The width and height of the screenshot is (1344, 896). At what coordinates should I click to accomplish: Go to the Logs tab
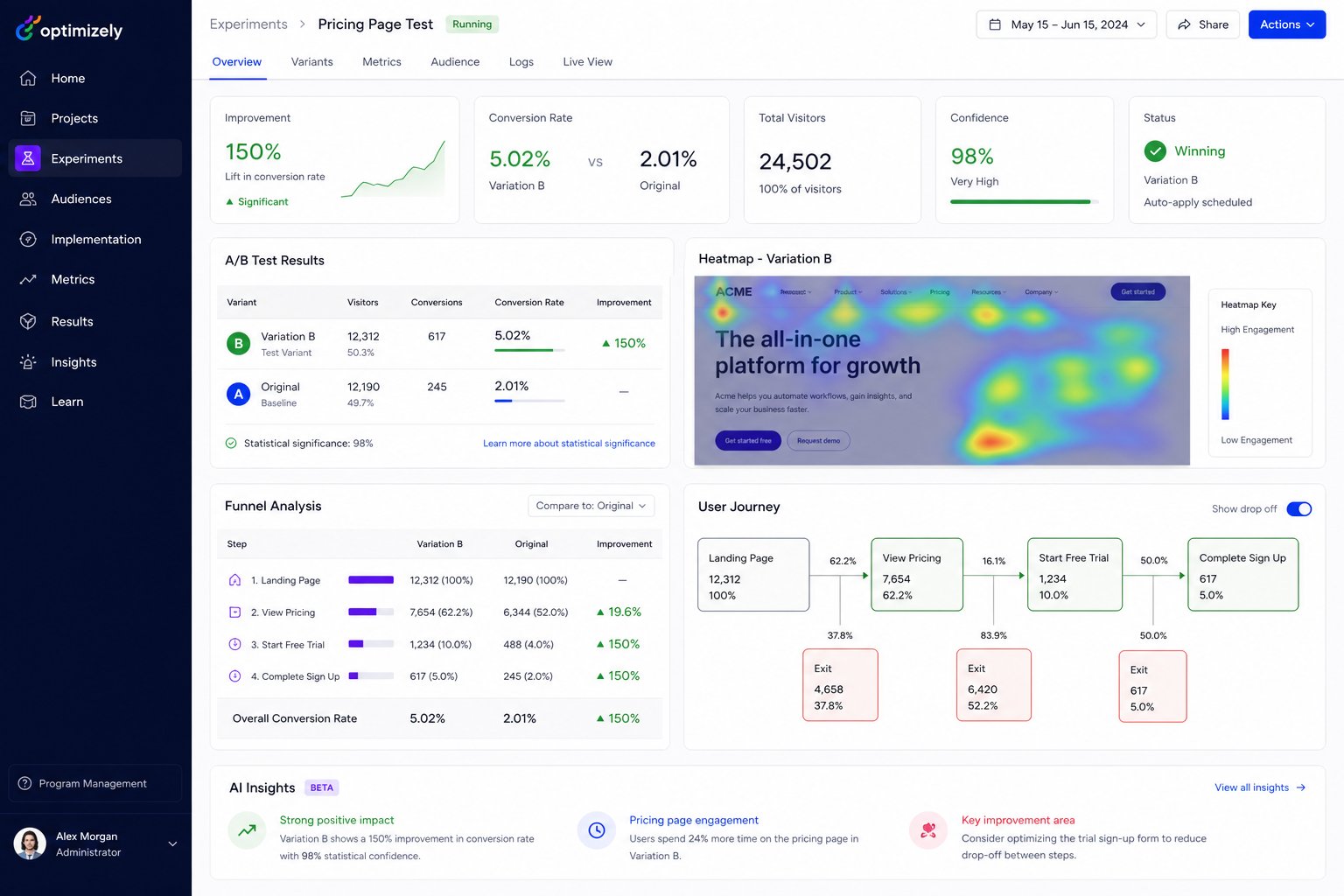[x=521, y=62]
